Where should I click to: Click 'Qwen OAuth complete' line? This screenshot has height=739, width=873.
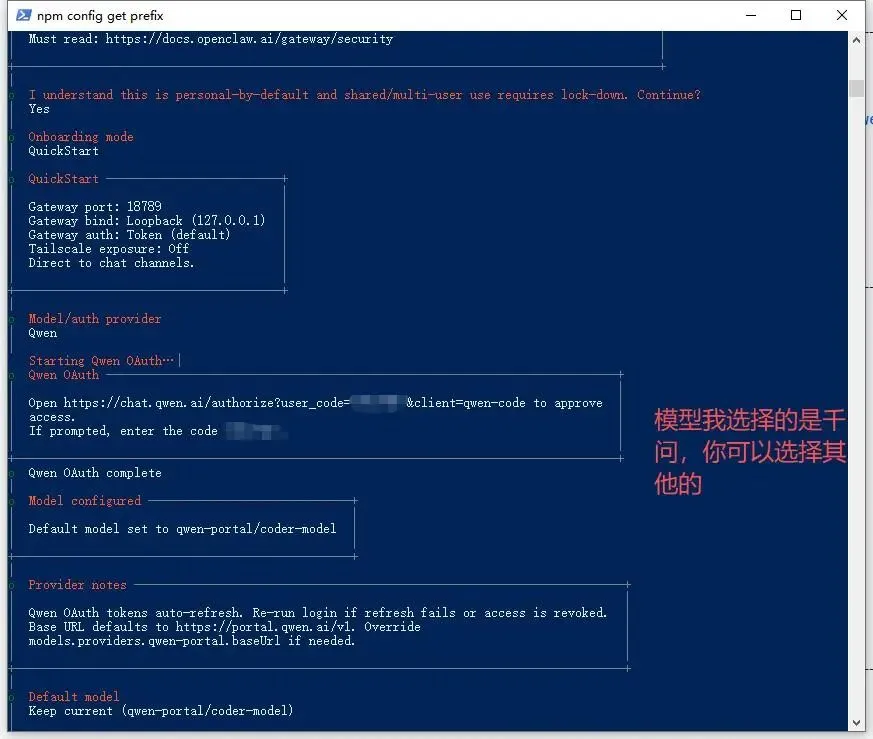click(95, 473)
